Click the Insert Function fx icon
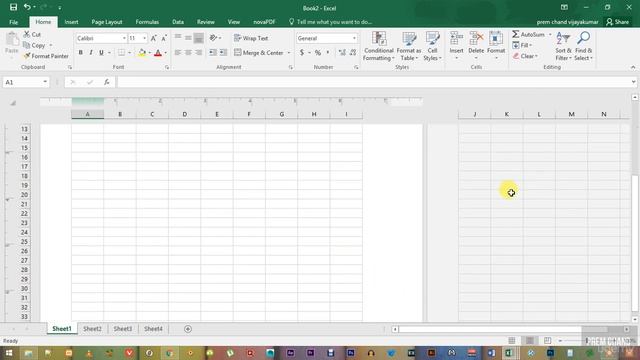Viewport: 640px width, 360px height. click(107, 82)
